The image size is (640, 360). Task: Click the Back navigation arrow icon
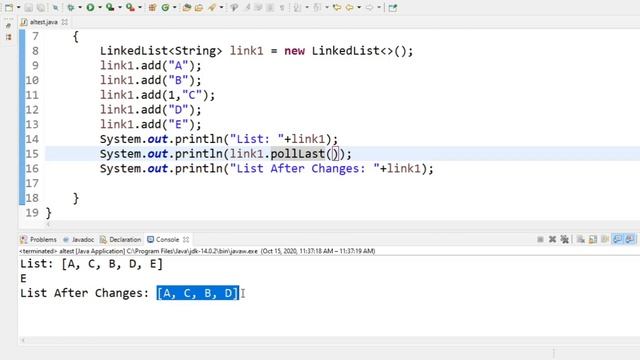pos(349,7)
